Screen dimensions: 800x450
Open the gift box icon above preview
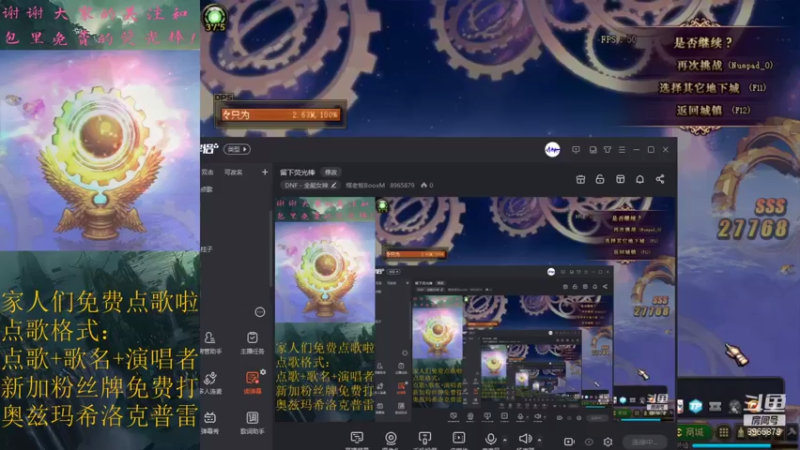point(581,179)
